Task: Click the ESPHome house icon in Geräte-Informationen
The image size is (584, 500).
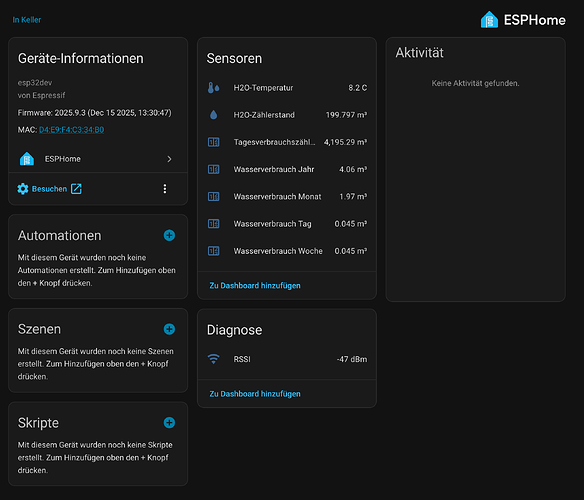Action: pyautogui.click(x=27, y=159)
